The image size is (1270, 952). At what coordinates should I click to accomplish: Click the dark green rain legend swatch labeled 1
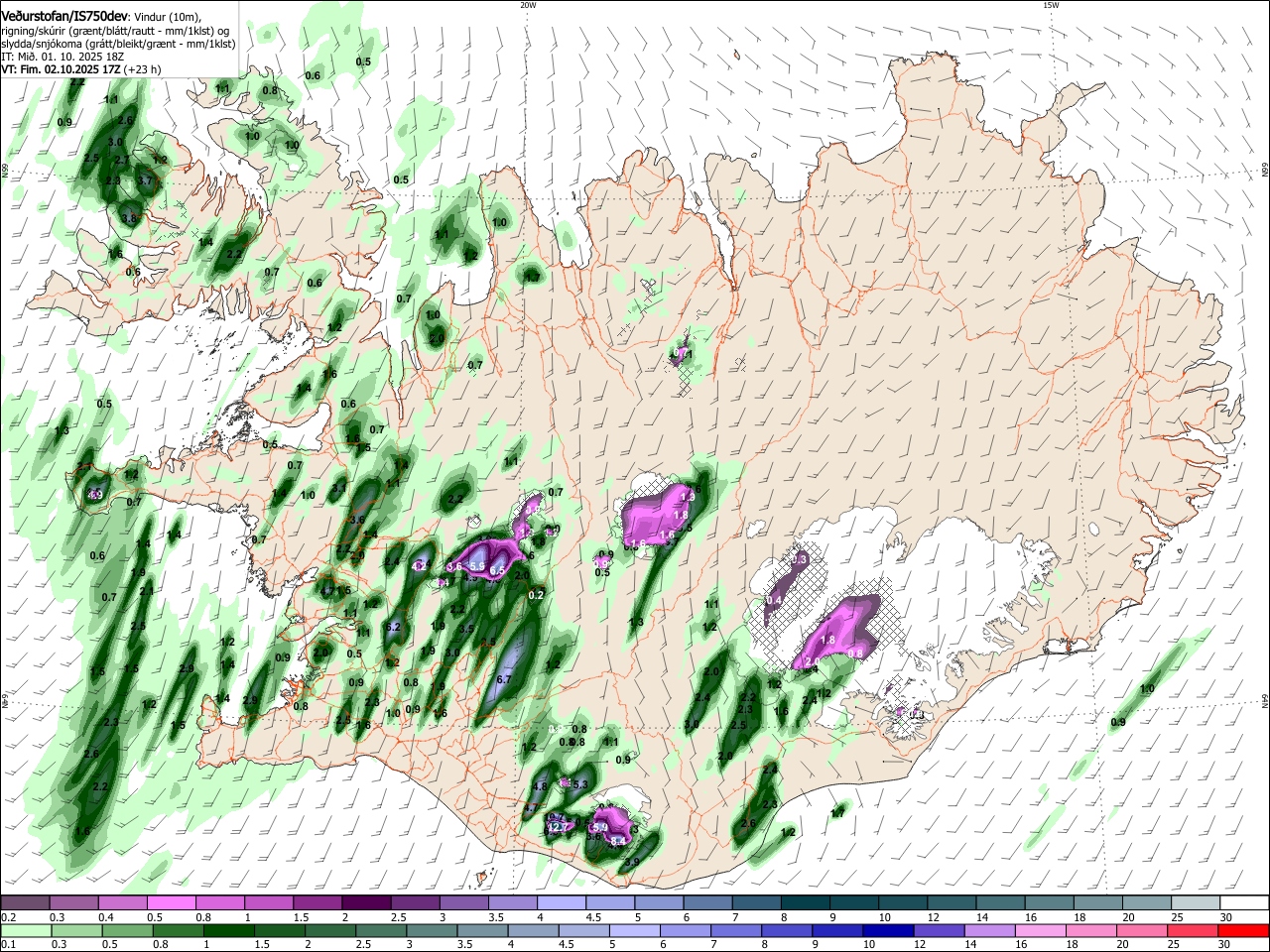click(228, 930)
